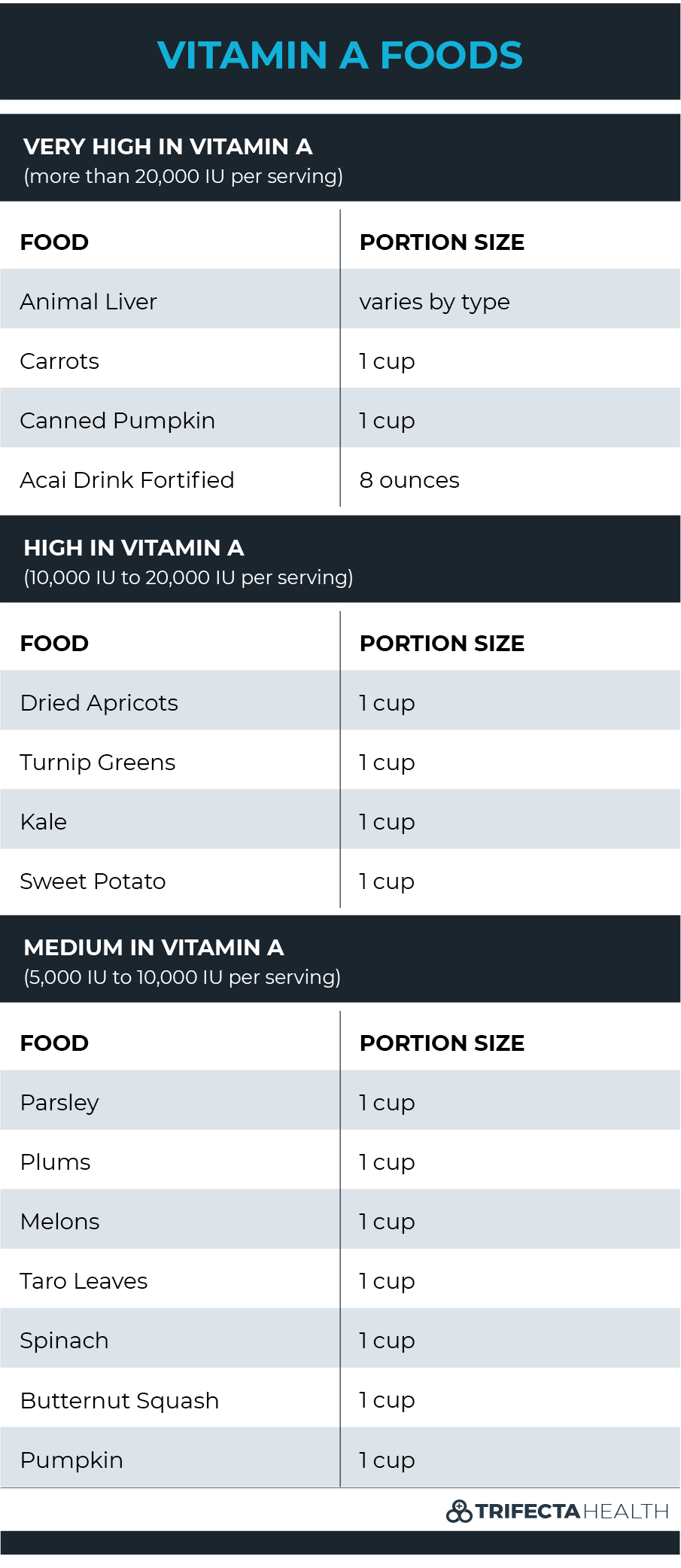Click the Sweet Potato entry
The width and height of the screenshot is (681, 1568).
(x=93, y=881)
